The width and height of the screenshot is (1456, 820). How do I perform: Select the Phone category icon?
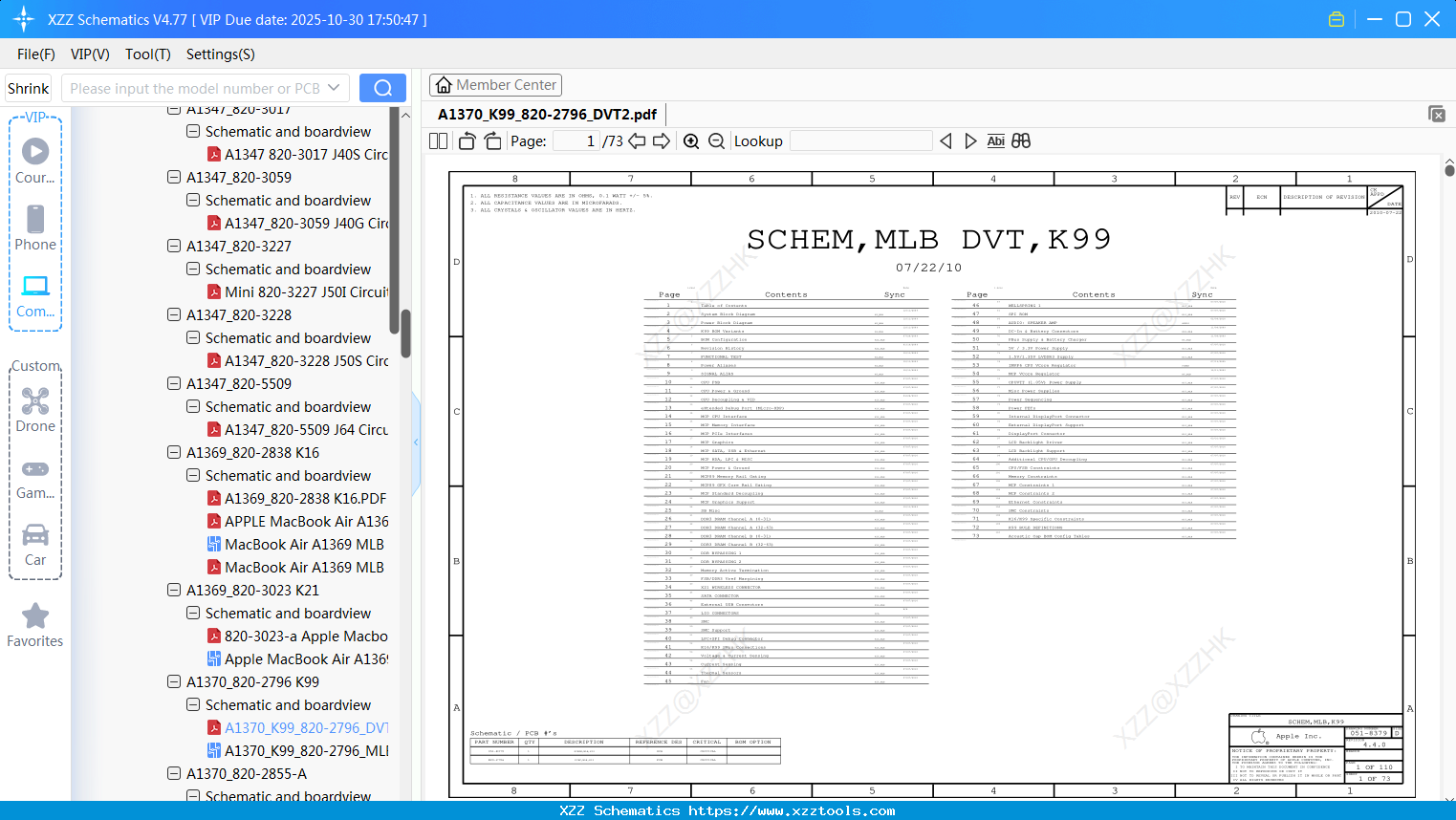pos(35,228)
